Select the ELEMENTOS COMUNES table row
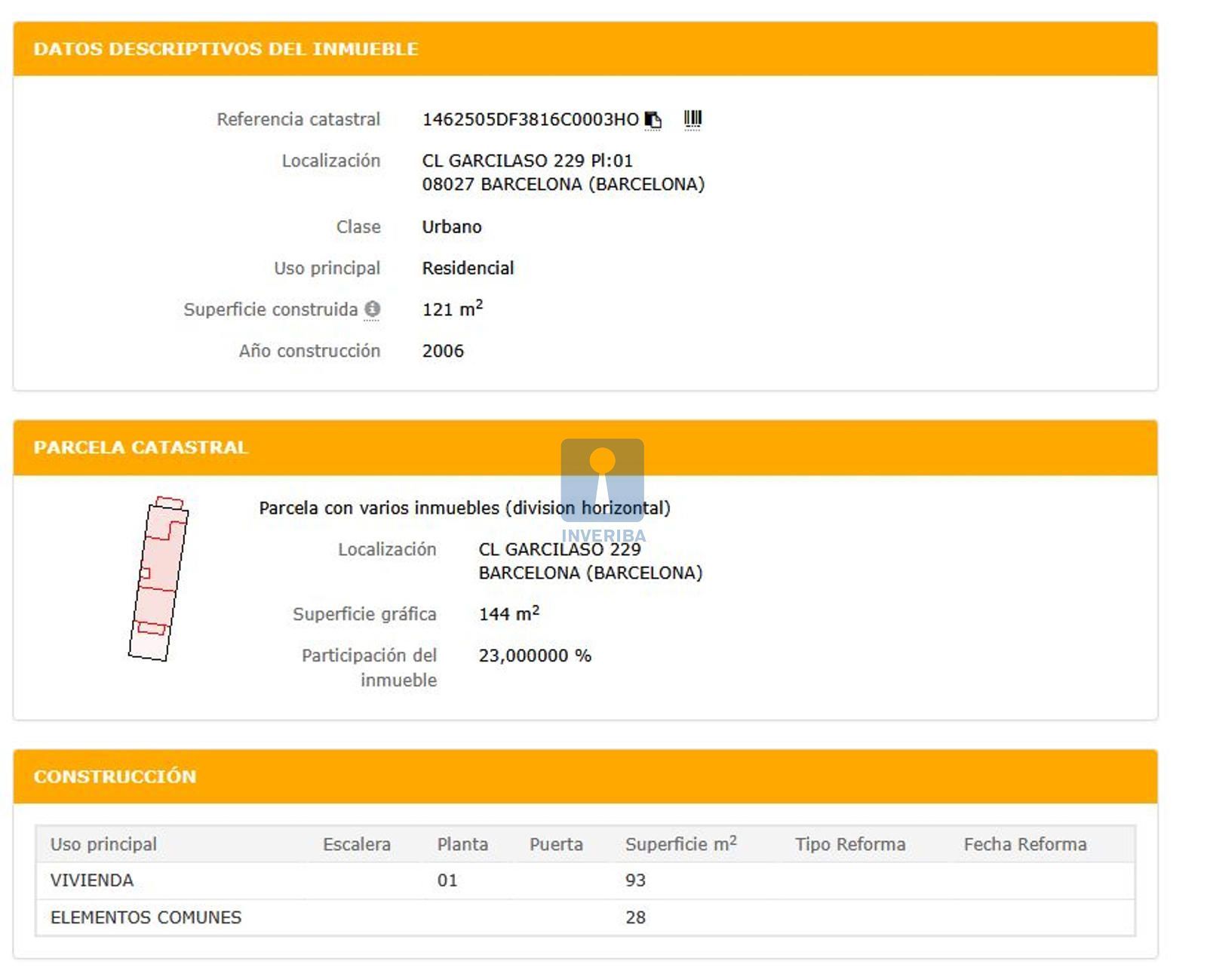 146,917
